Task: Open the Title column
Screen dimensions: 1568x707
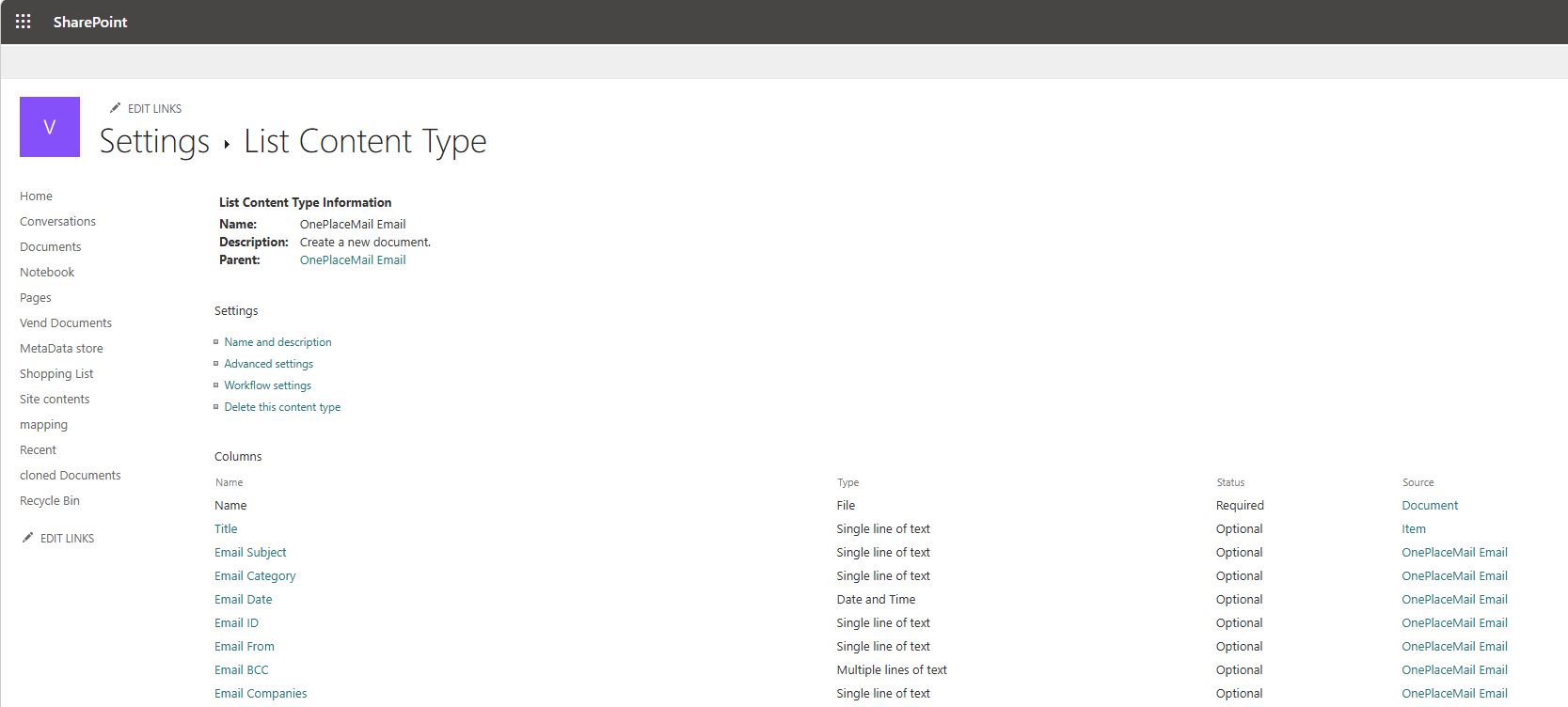Action: coord(226,529)
